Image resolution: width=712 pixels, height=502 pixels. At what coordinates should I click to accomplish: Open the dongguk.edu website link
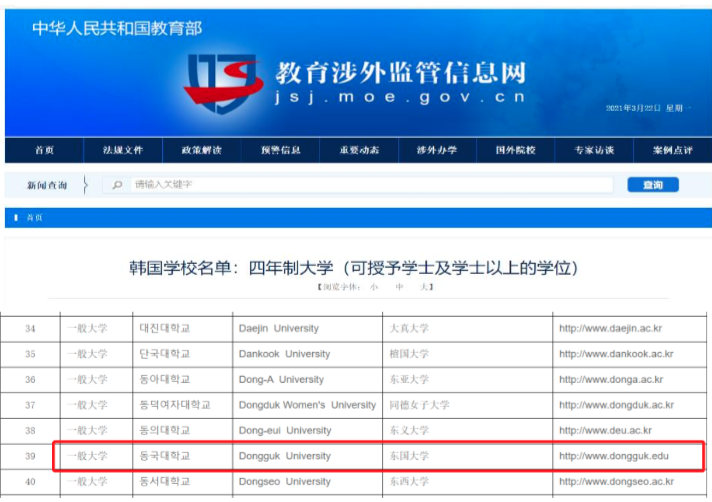tap(614, 456)
